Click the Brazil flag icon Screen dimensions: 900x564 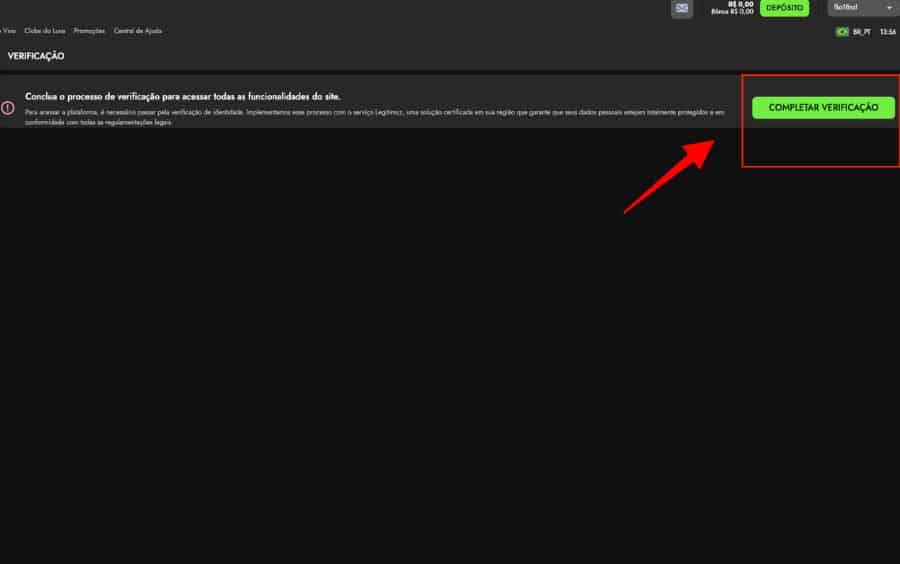pos(842,32)
